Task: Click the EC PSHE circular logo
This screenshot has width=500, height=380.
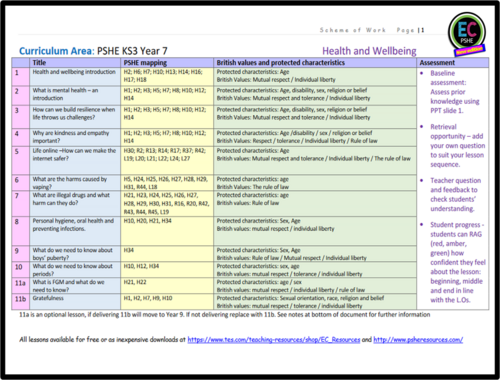Action: [x=467, y=33]
